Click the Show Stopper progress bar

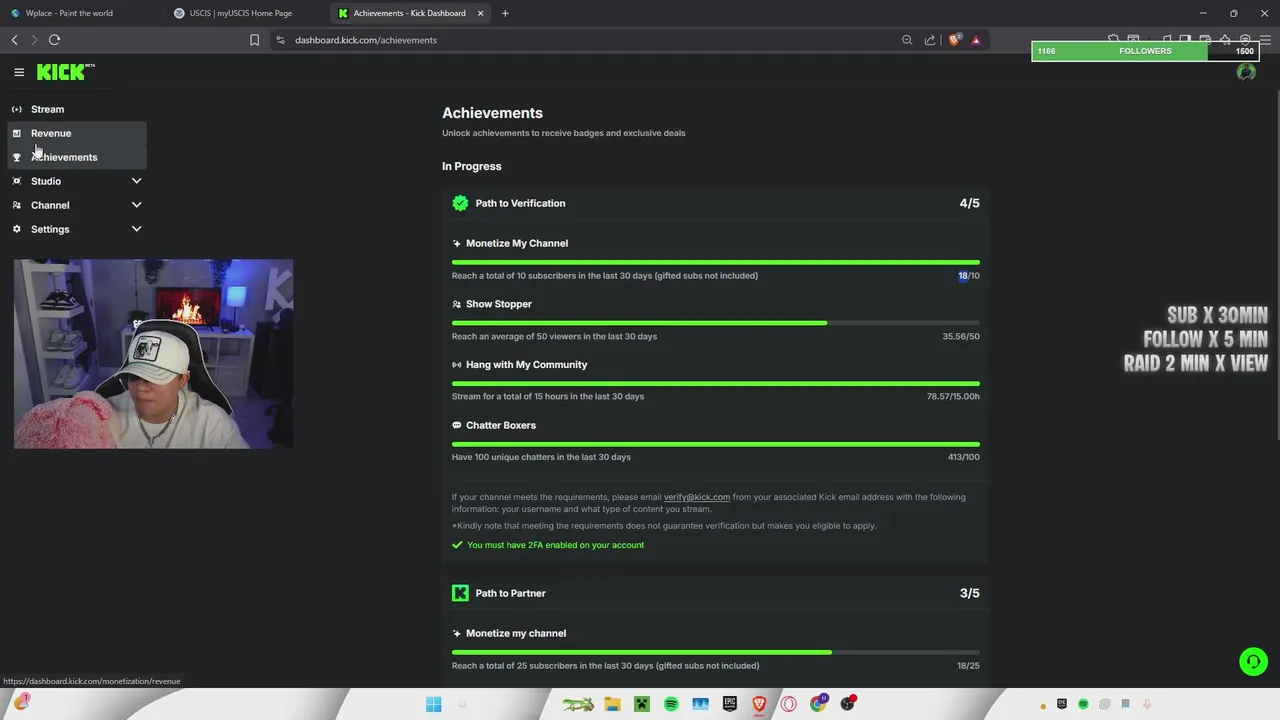715,323
